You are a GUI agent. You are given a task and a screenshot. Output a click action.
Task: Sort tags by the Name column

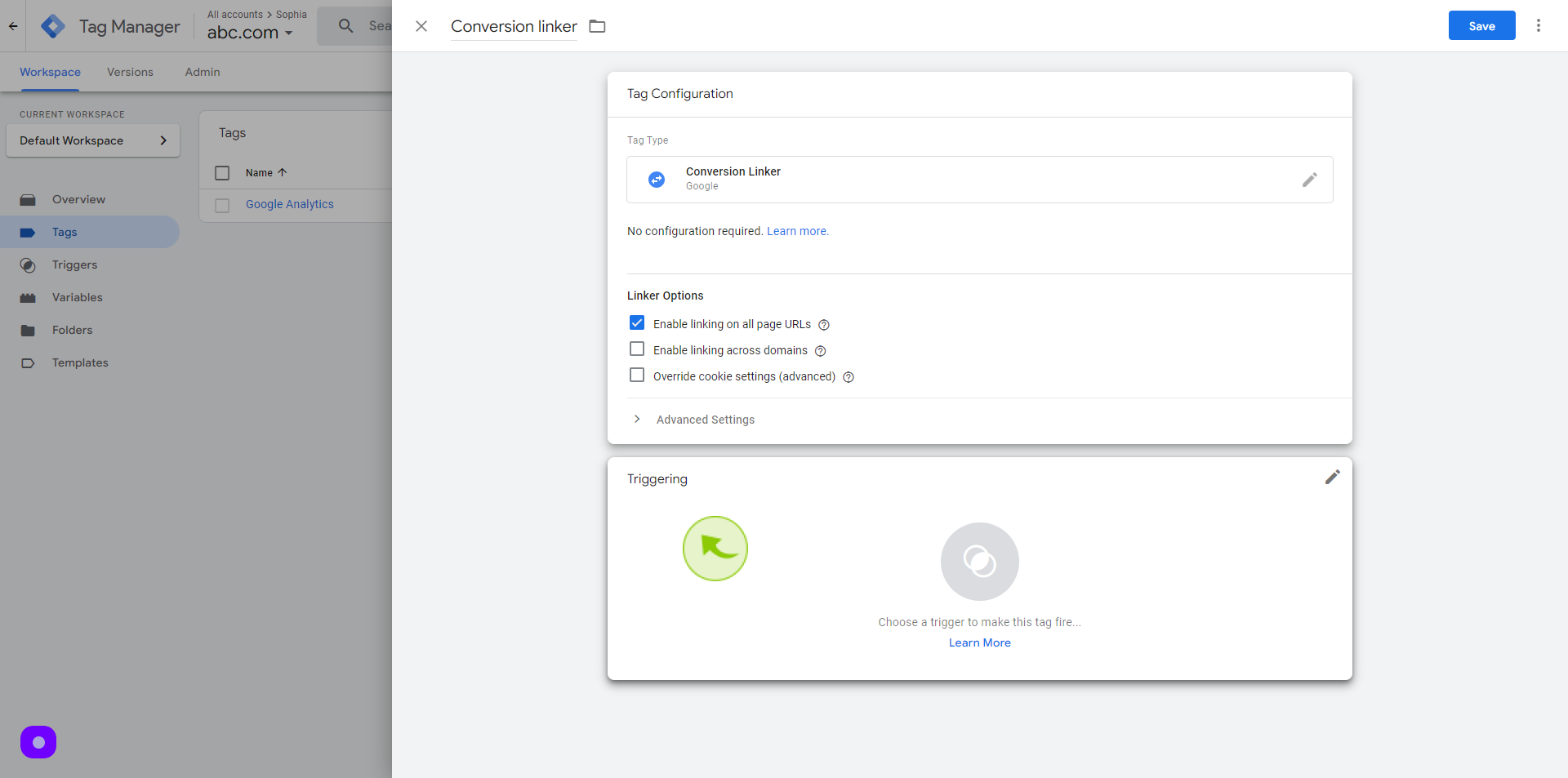[x=266, y=173]
